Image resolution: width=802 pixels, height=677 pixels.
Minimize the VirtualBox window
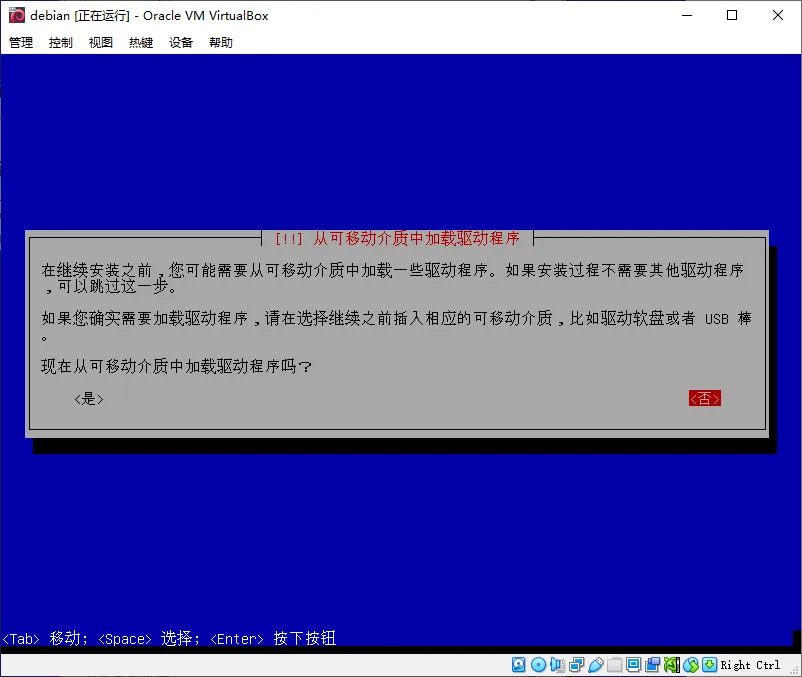pos(687,15)
